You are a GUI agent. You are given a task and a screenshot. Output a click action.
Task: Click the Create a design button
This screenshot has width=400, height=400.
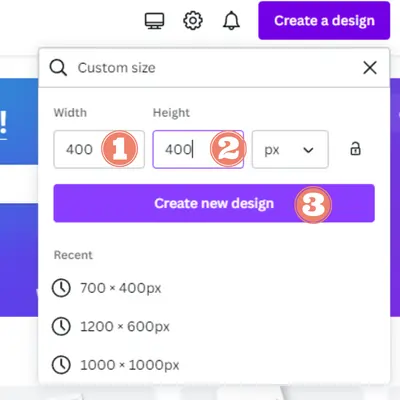tap(324, 21)
